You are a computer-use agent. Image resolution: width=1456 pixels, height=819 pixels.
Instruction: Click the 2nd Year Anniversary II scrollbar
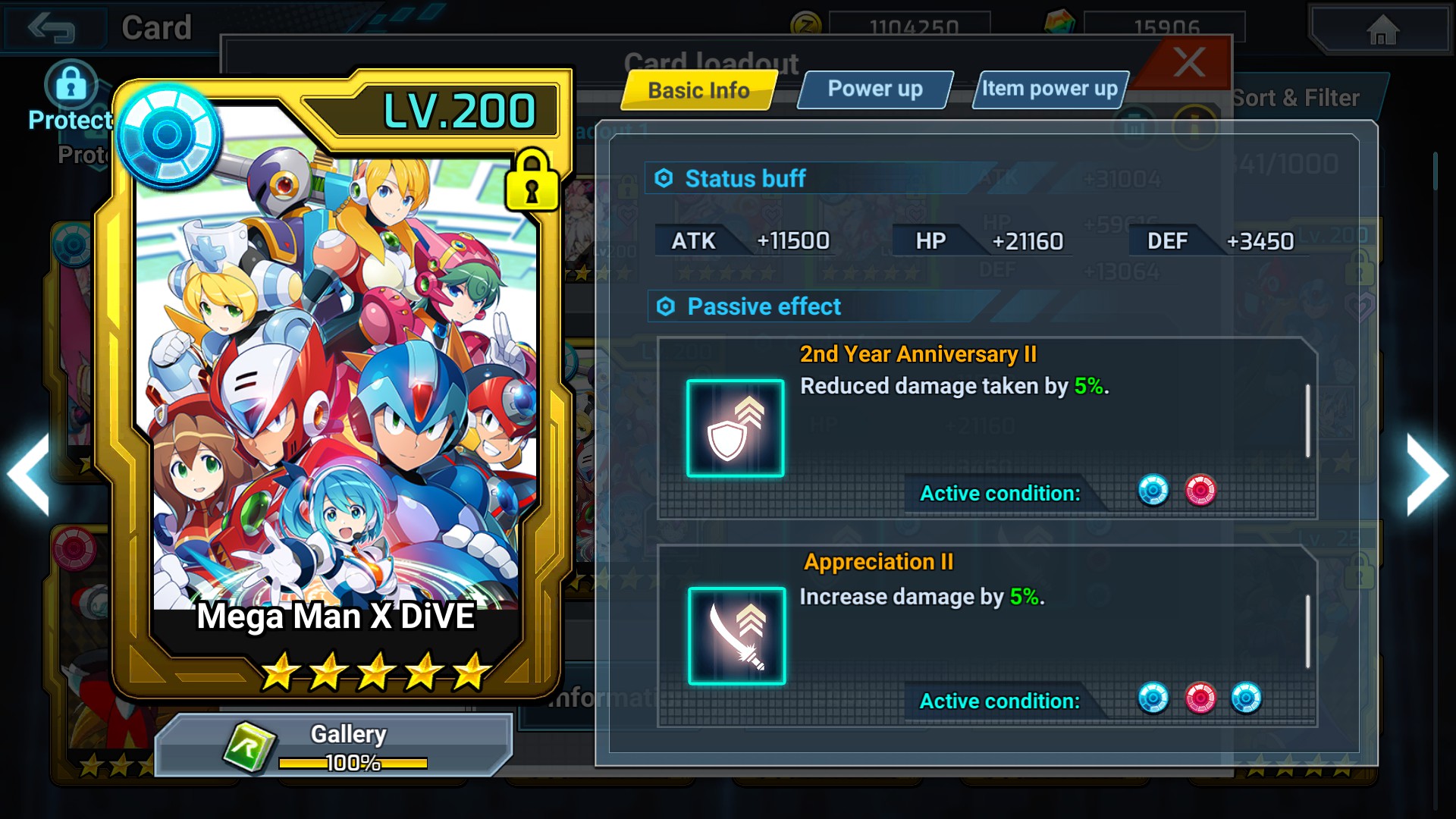coord(1308,421)
